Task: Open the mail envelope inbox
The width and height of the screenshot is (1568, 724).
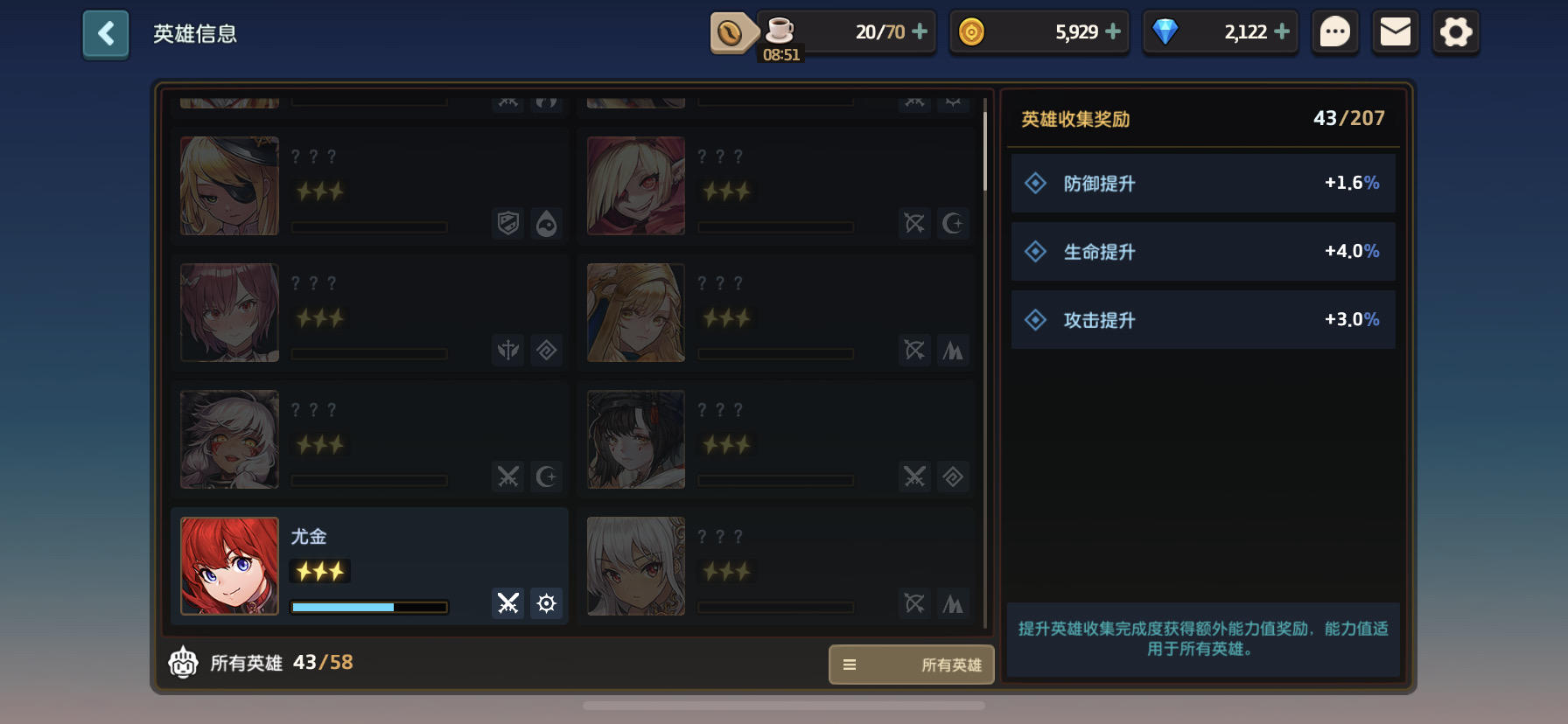Action: point(1395,32)
